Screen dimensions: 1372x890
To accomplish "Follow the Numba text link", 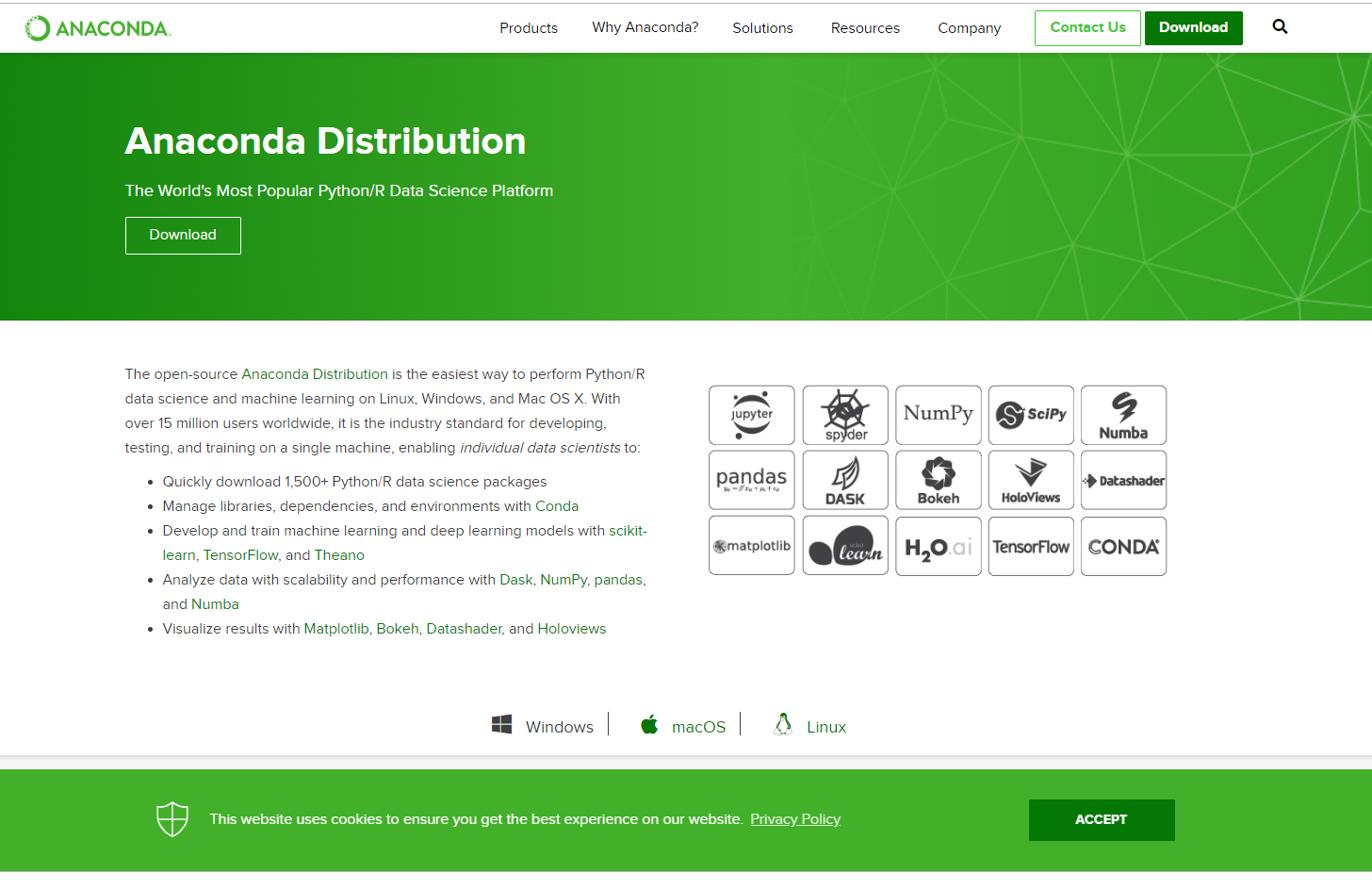I will [215, 604].
